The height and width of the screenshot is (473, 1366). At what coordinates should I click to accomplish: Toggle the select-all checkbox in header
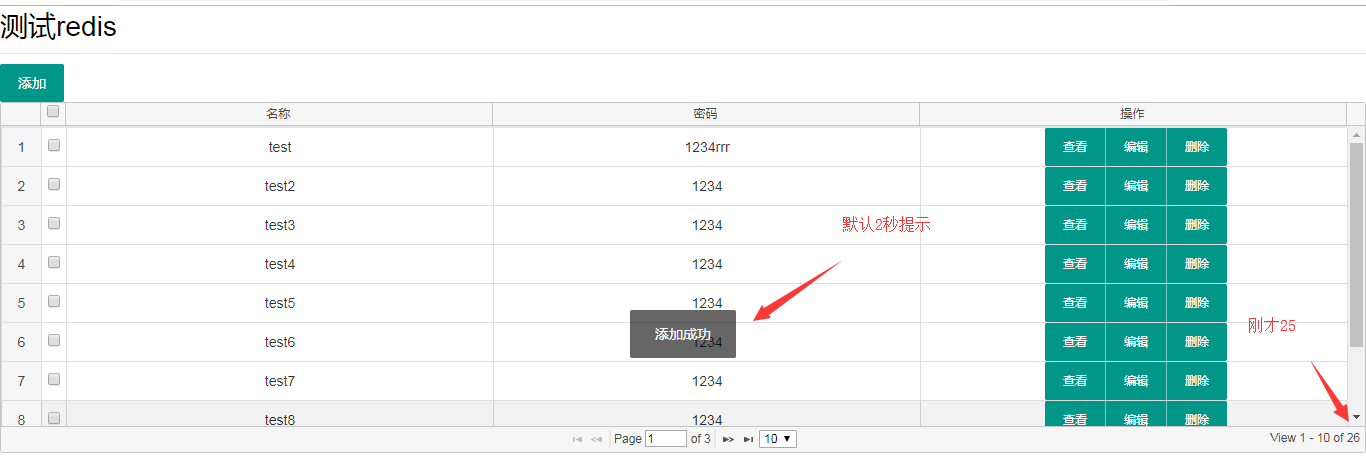coord(54,112)
